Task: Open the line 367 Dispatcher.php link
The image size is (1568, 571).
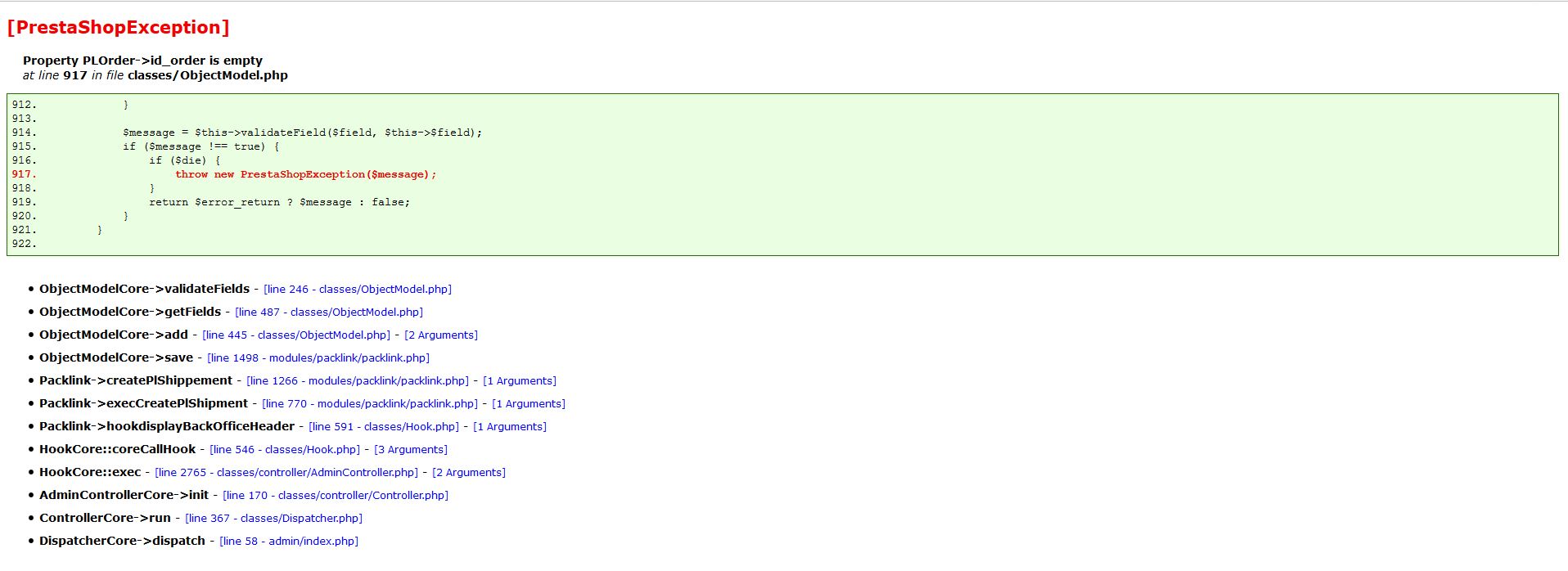Action: tap(274, 518)
